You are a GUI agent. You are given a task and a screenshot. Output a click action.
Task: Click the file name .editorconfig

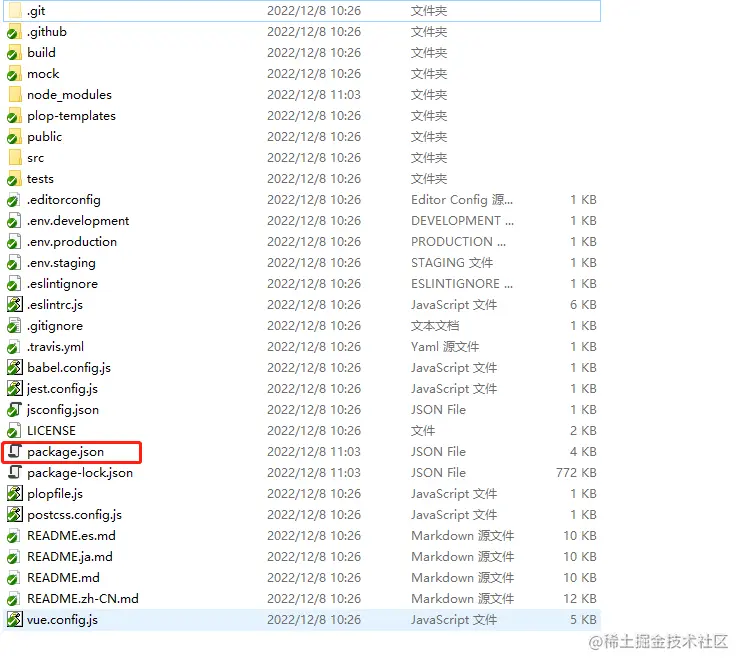click(x=64, y=200)
